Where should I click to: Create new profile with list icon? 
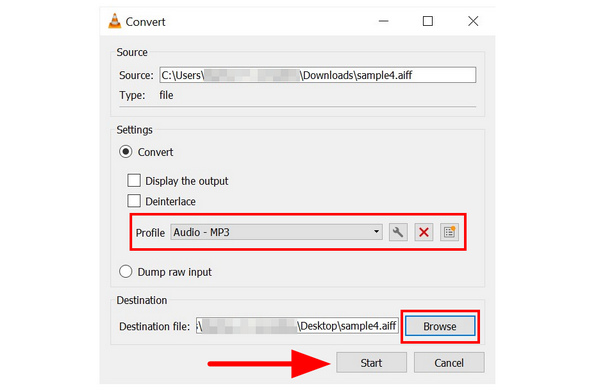(x=449, y=232)
